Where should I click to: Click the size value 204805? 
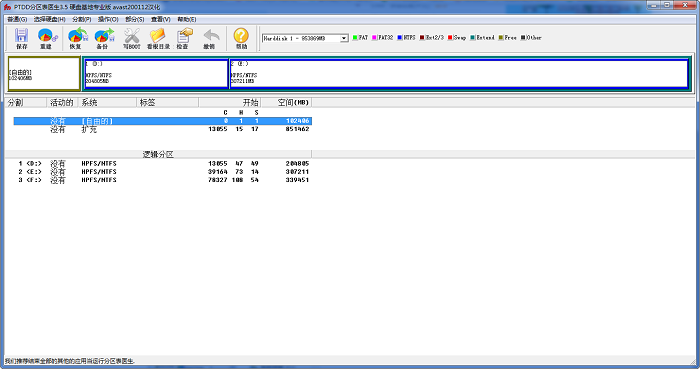297,164
